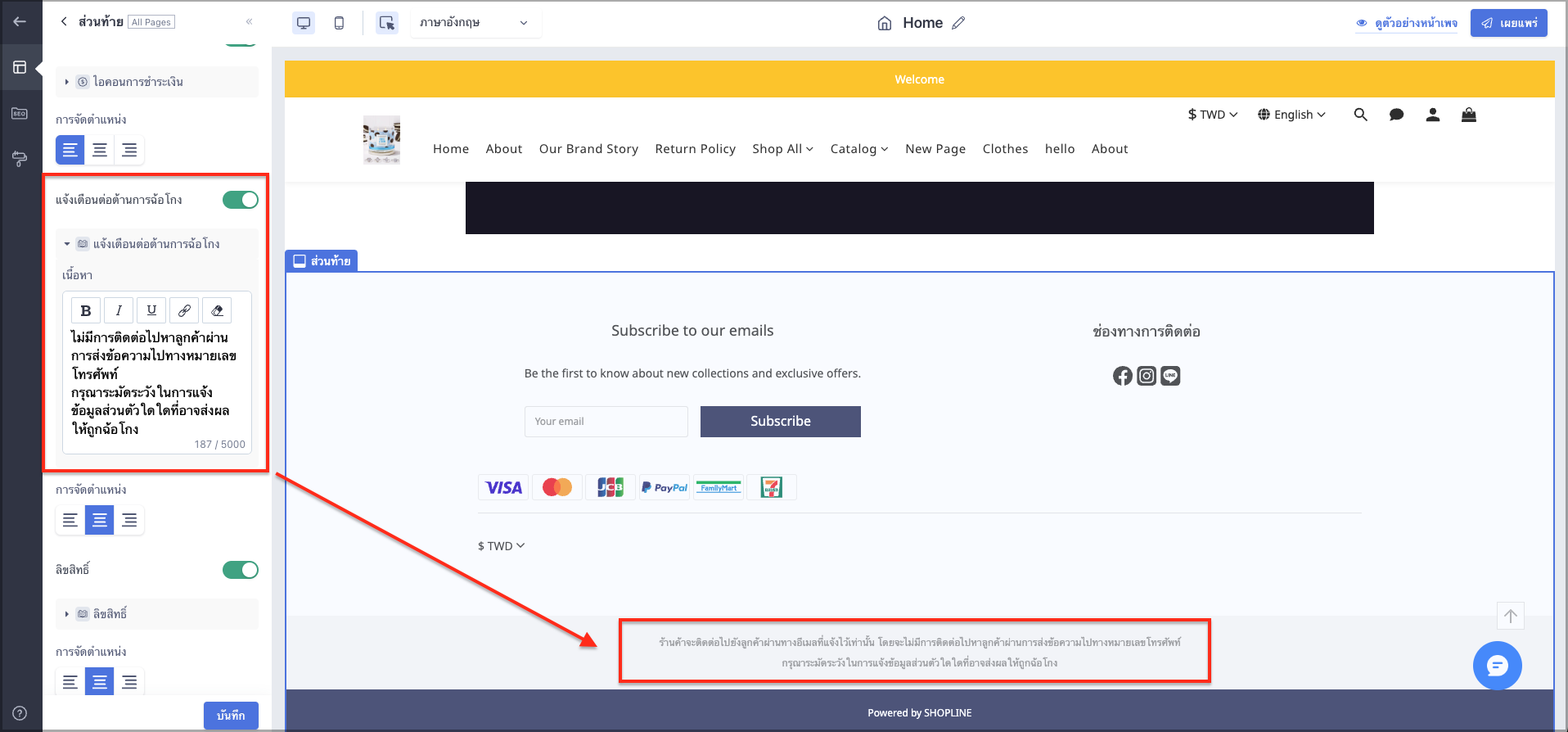The image size is (1568, 732).
Task: Open the Home navigation link
Action: click(x=451, y=149)
